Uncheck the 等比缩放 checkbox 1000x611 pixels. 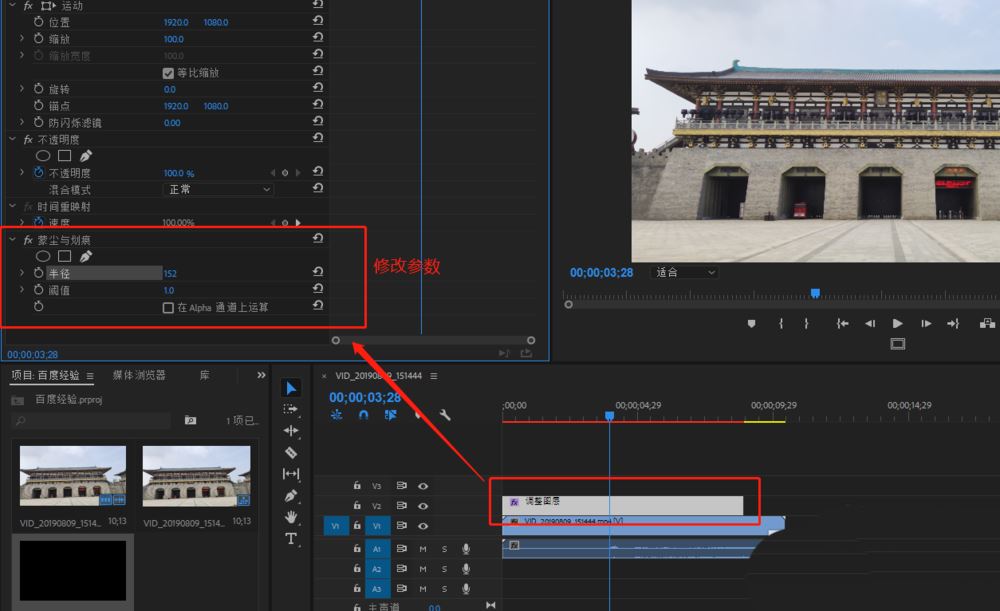coord(168,73)
